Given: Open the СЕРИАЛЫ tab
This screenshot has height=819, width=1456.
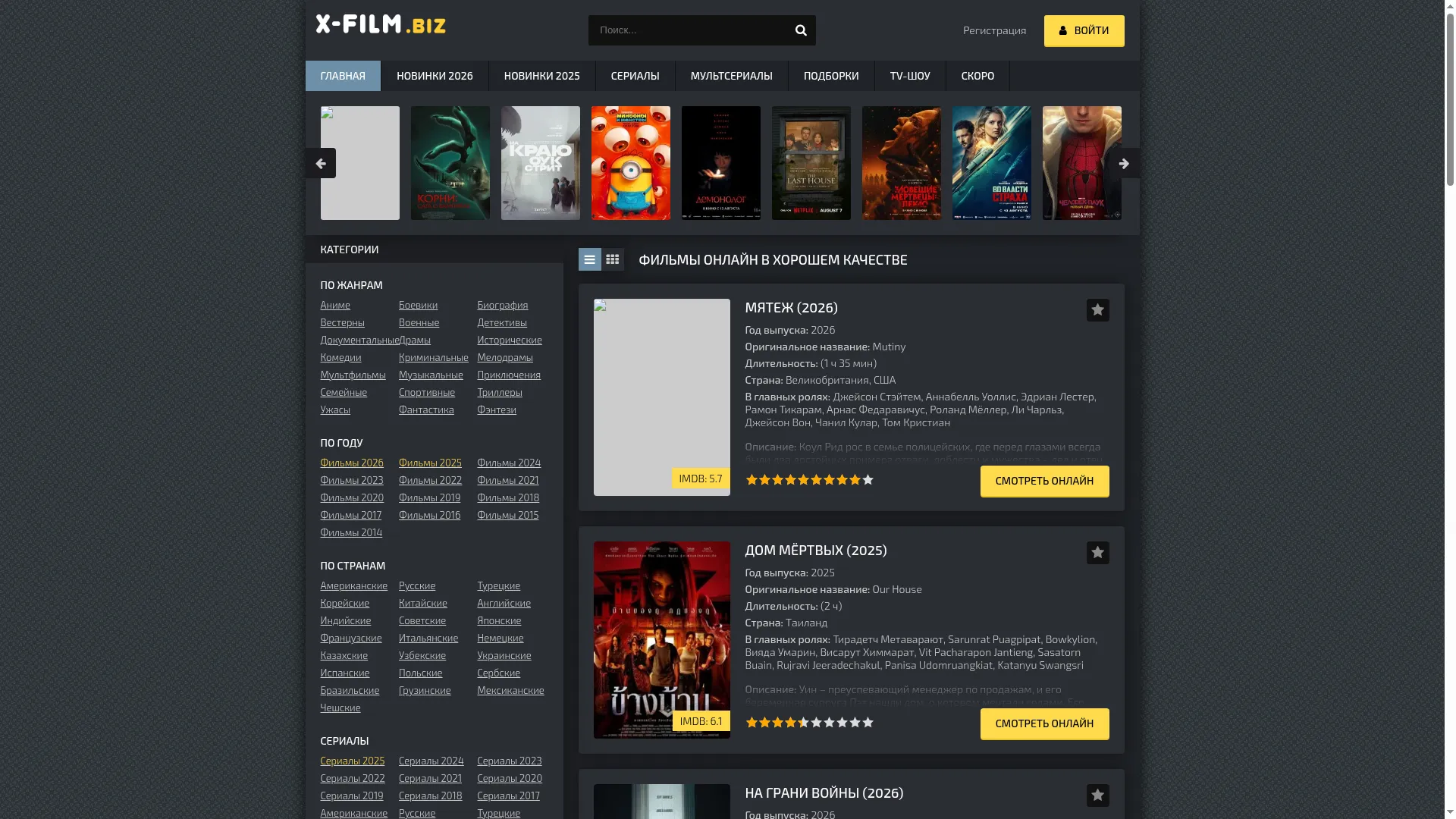Looking at the screenshot, I should point(635,76).
